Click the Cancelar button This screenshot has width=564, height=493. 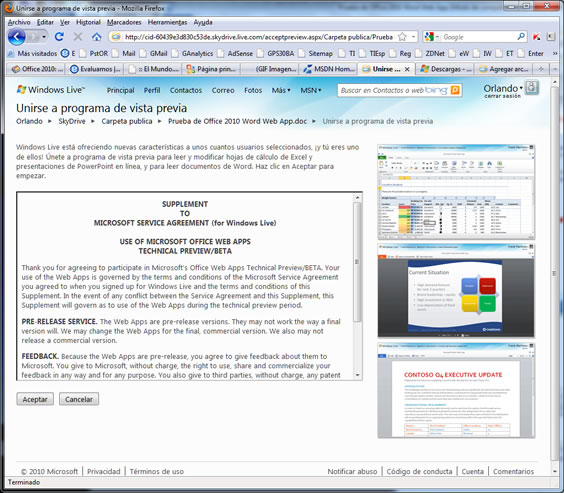coord(79,399)
